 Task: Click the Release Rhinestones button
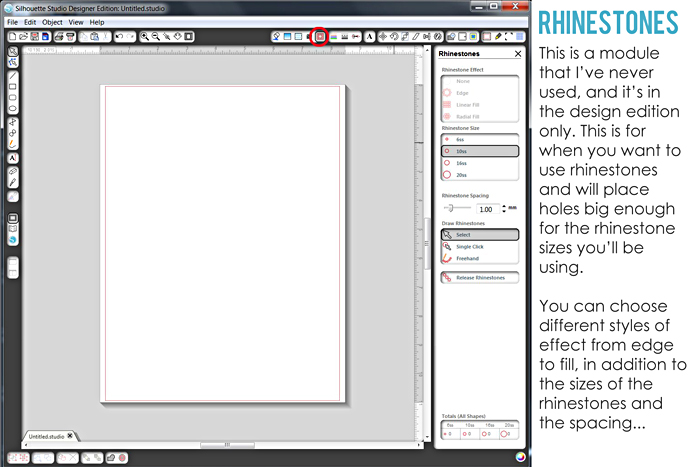479,278
